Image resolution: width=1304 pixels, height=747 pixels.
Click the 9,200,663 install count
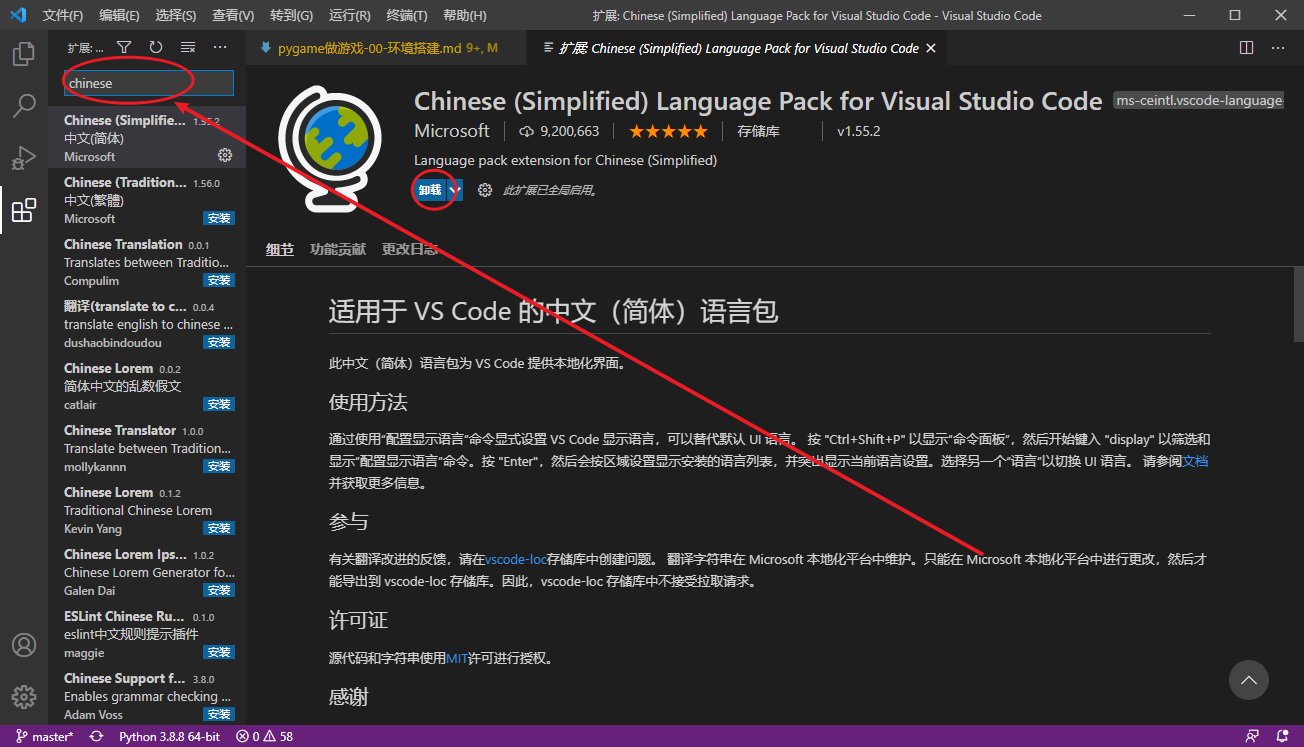[559, 131]
